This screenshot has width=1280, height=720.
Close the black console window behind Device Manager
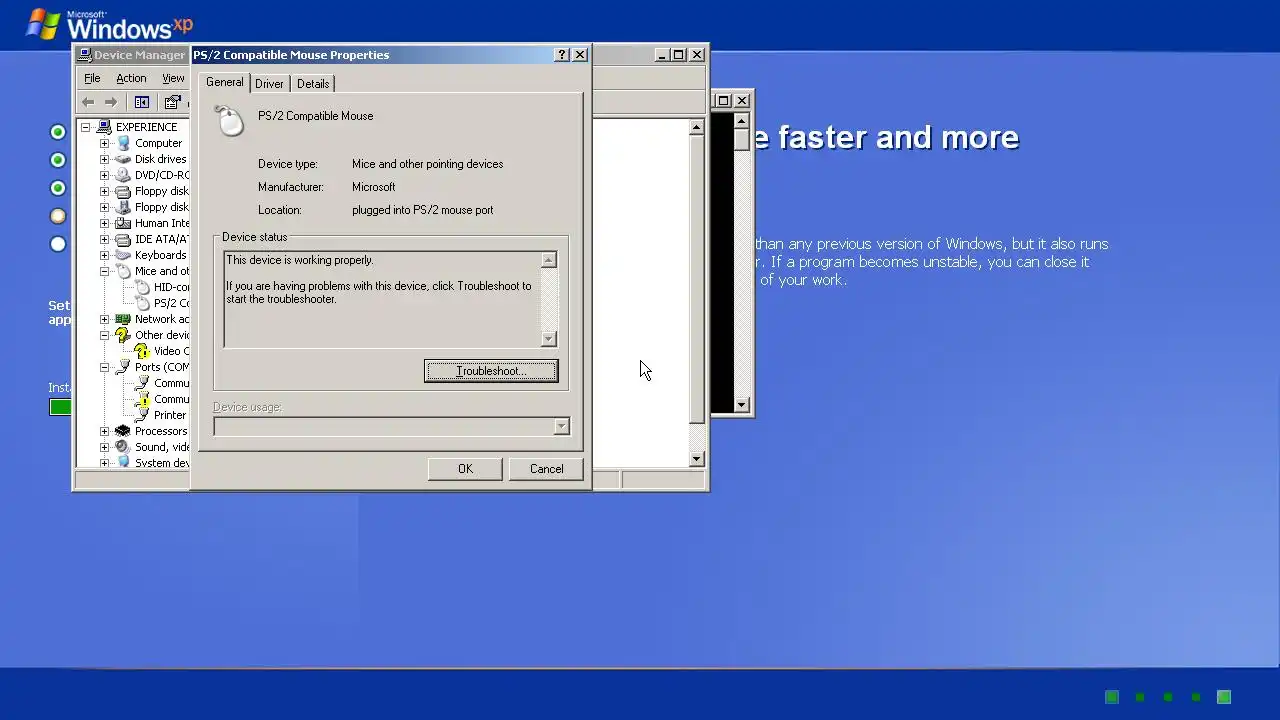(x=742, y=100)
